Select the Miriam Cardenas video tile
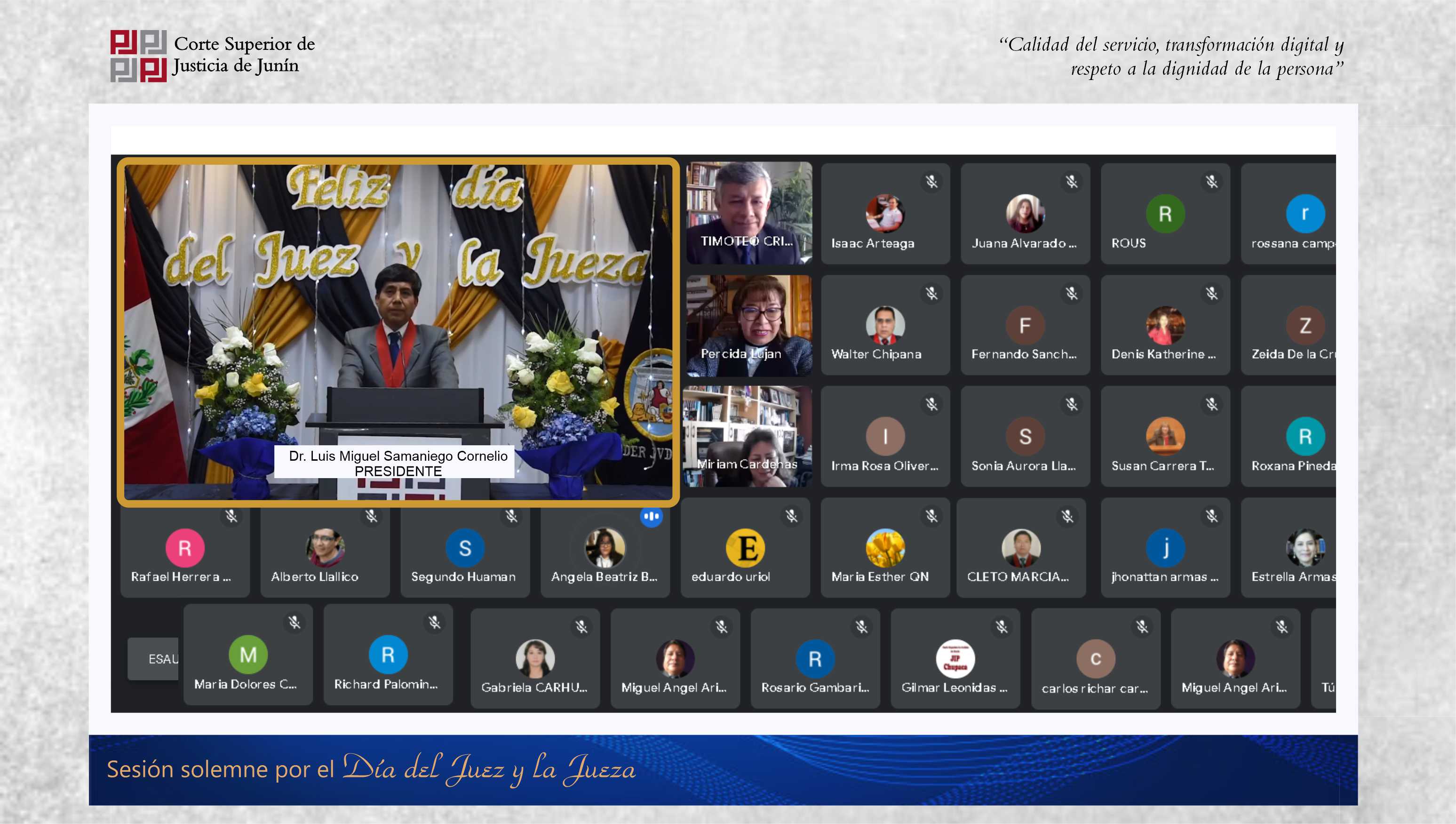Image resolution: width=1456 pixels, height=824 pixels. [748, 436]
